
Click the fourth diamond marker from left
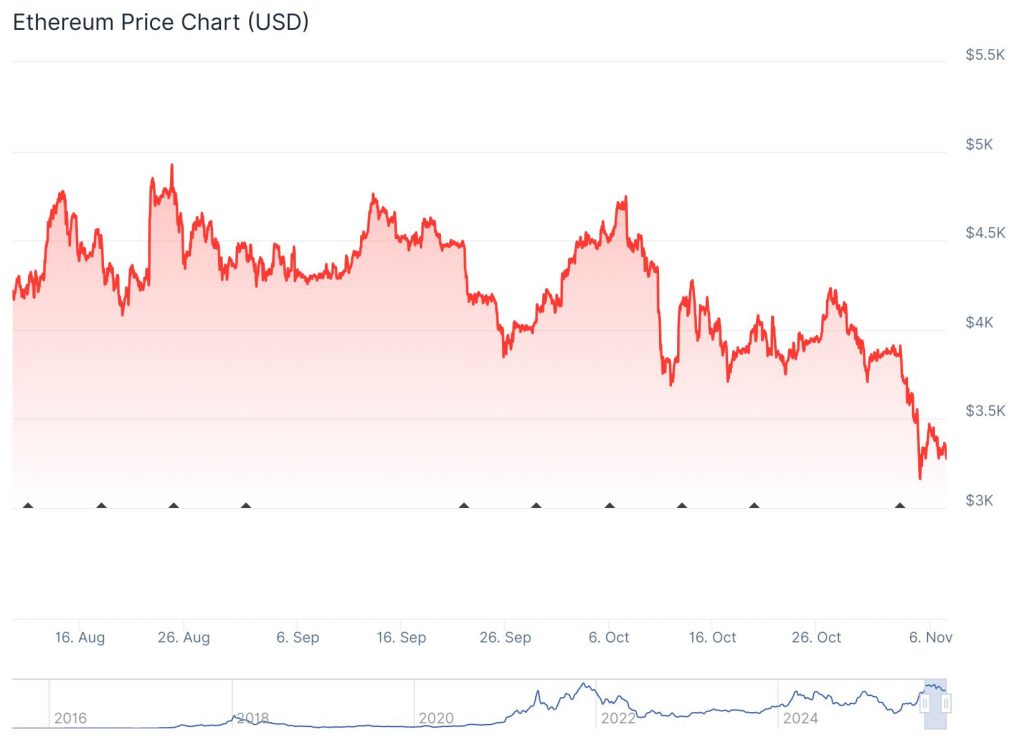tap(246, 506)
